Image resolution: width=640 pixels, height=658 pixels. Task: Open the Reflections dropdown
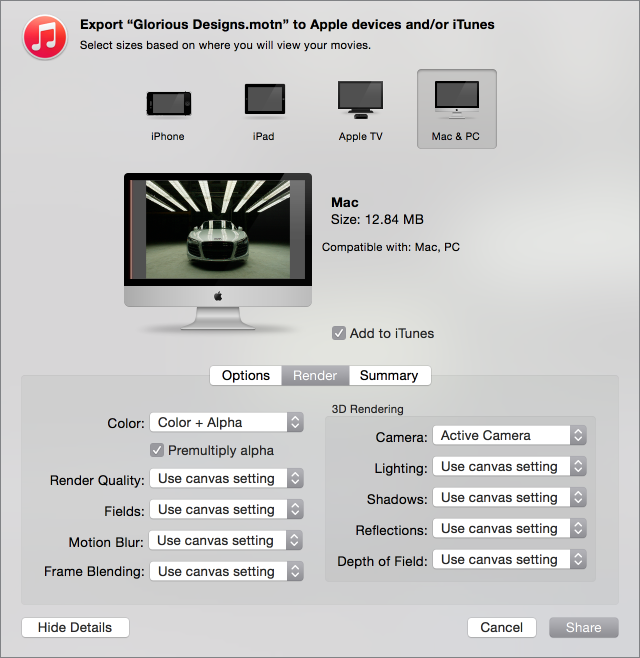509,528
